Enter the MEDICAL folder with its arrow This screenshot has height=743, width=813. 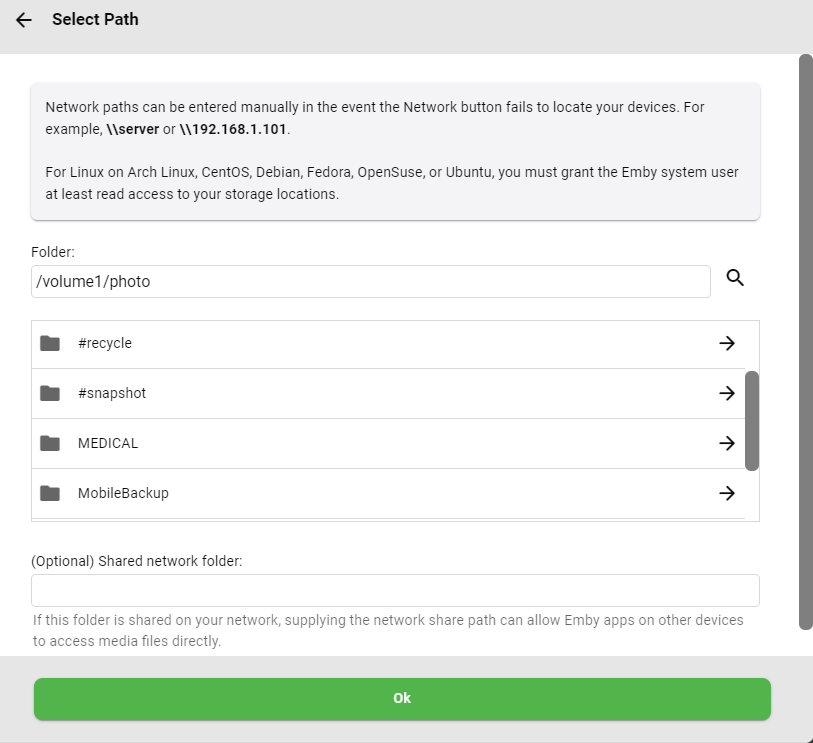[727, 442]
